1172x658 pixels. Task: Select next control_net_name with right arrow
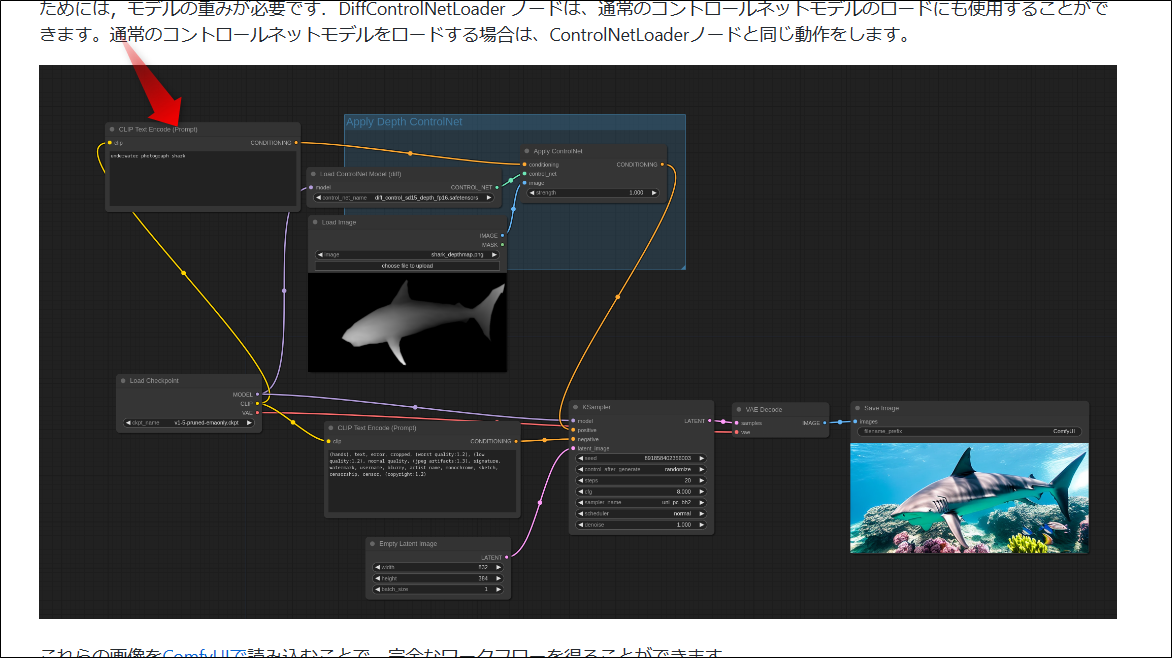click(x=490, y=198)
